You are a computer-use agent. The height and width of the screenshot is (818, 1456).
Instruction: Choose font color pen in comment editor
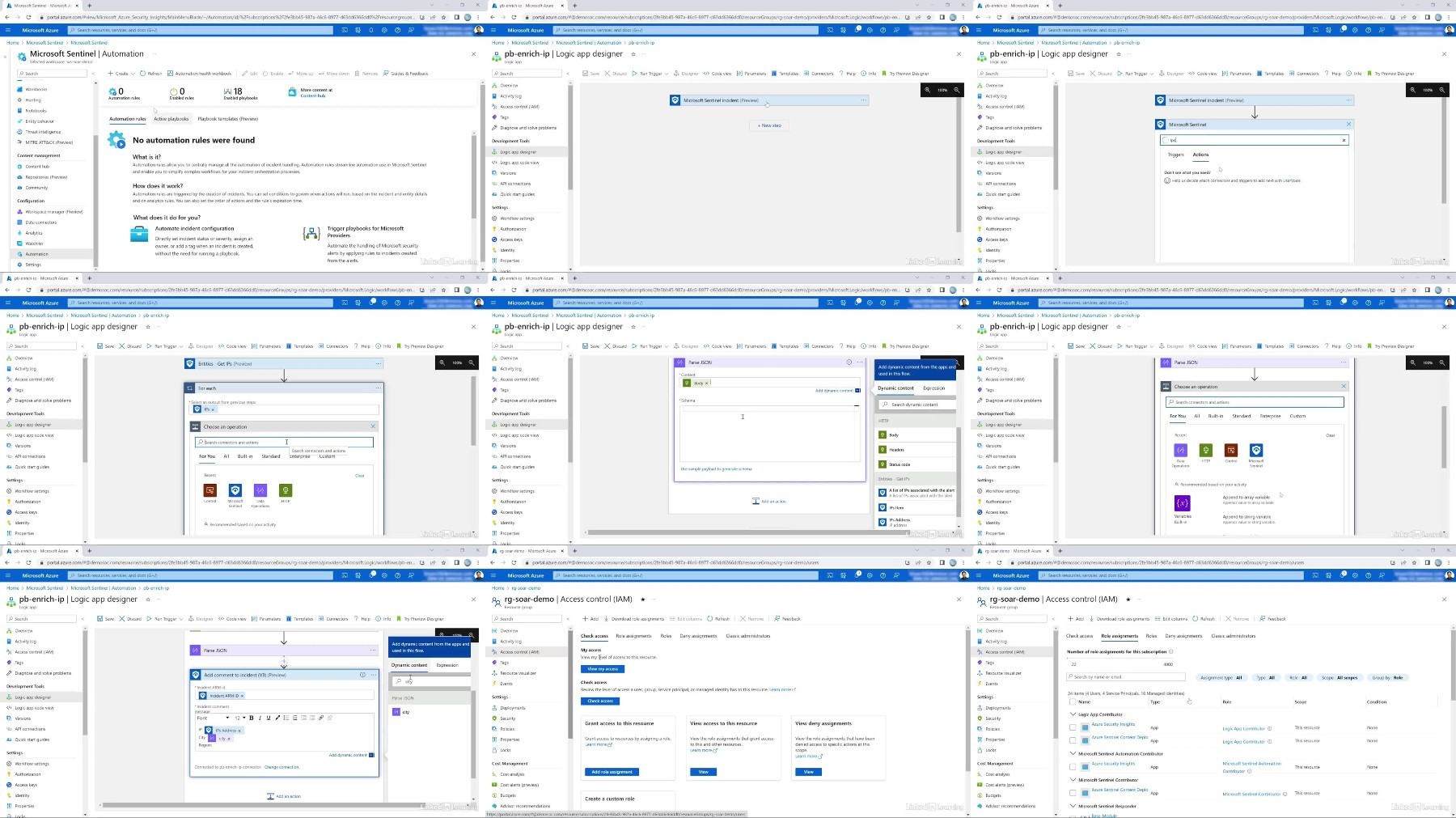click(277, 718)
